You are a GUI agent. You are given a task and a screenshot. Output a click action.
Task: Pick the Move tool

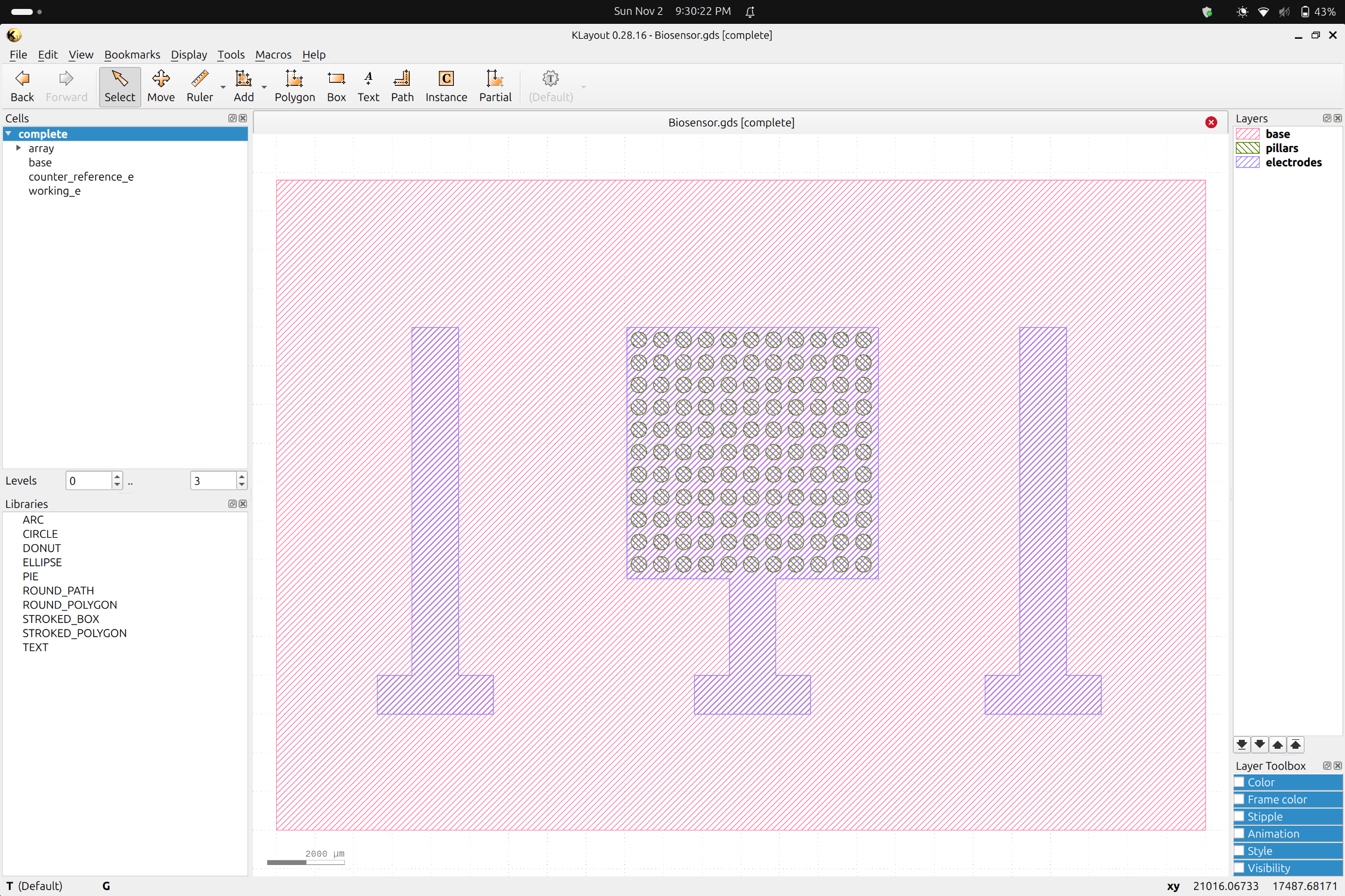pyautogui.click(x=160, y=86)
